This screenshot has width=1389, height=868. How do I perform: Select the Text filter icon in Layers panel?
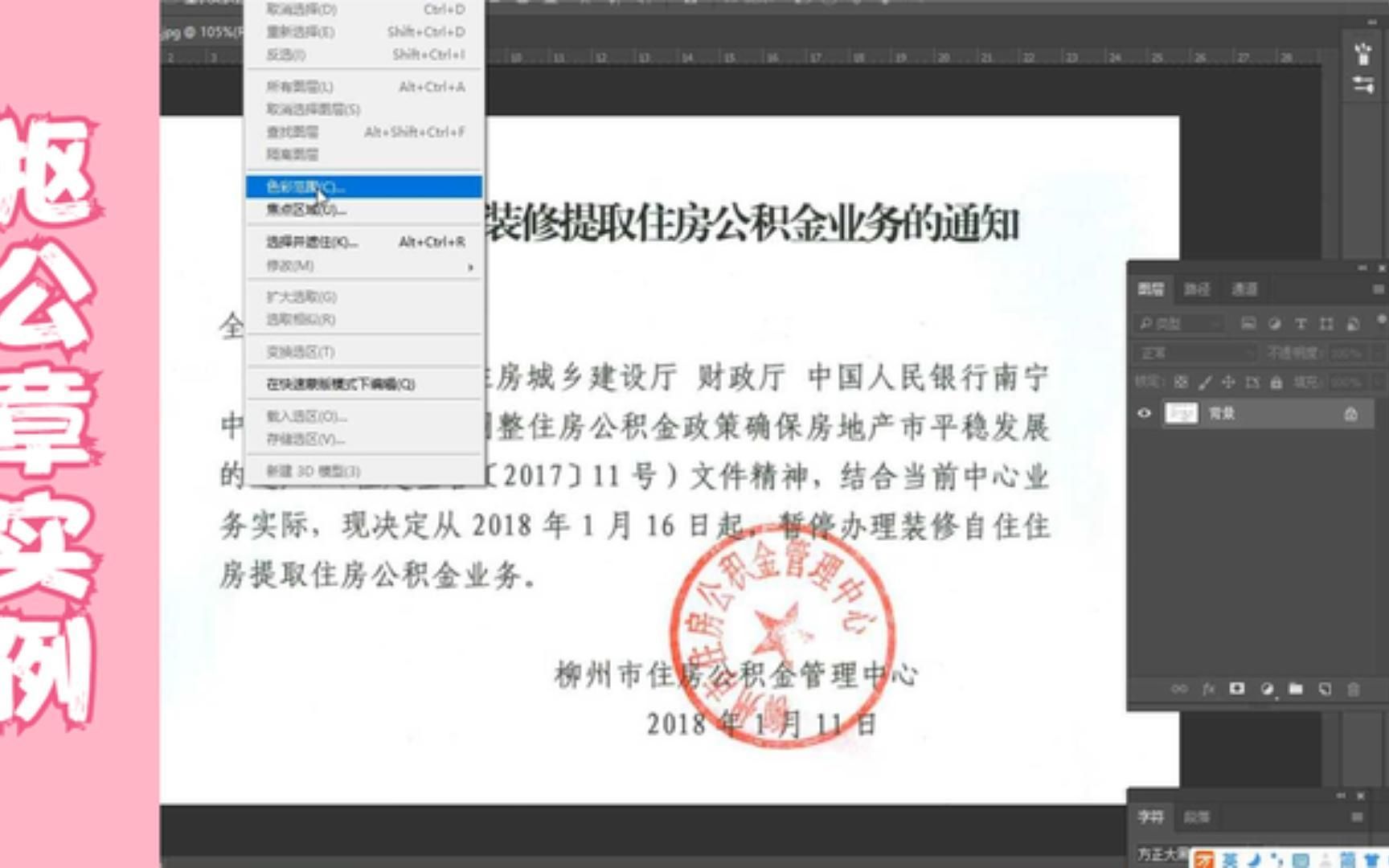point(1302,325)
